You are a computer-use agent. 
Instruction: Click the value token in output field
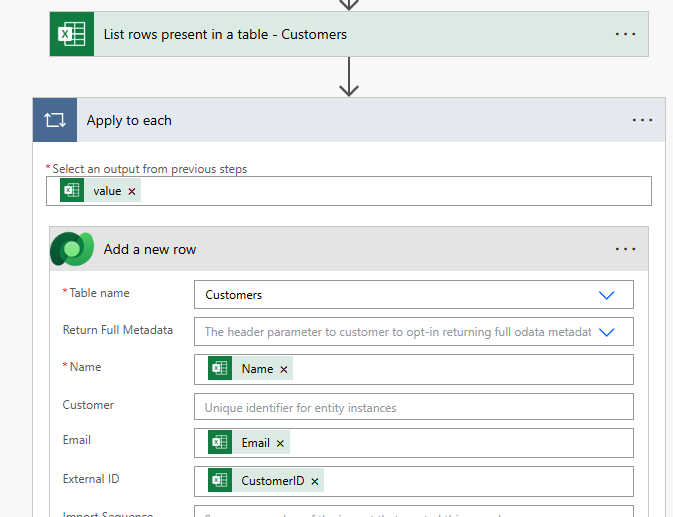point(107,191)
